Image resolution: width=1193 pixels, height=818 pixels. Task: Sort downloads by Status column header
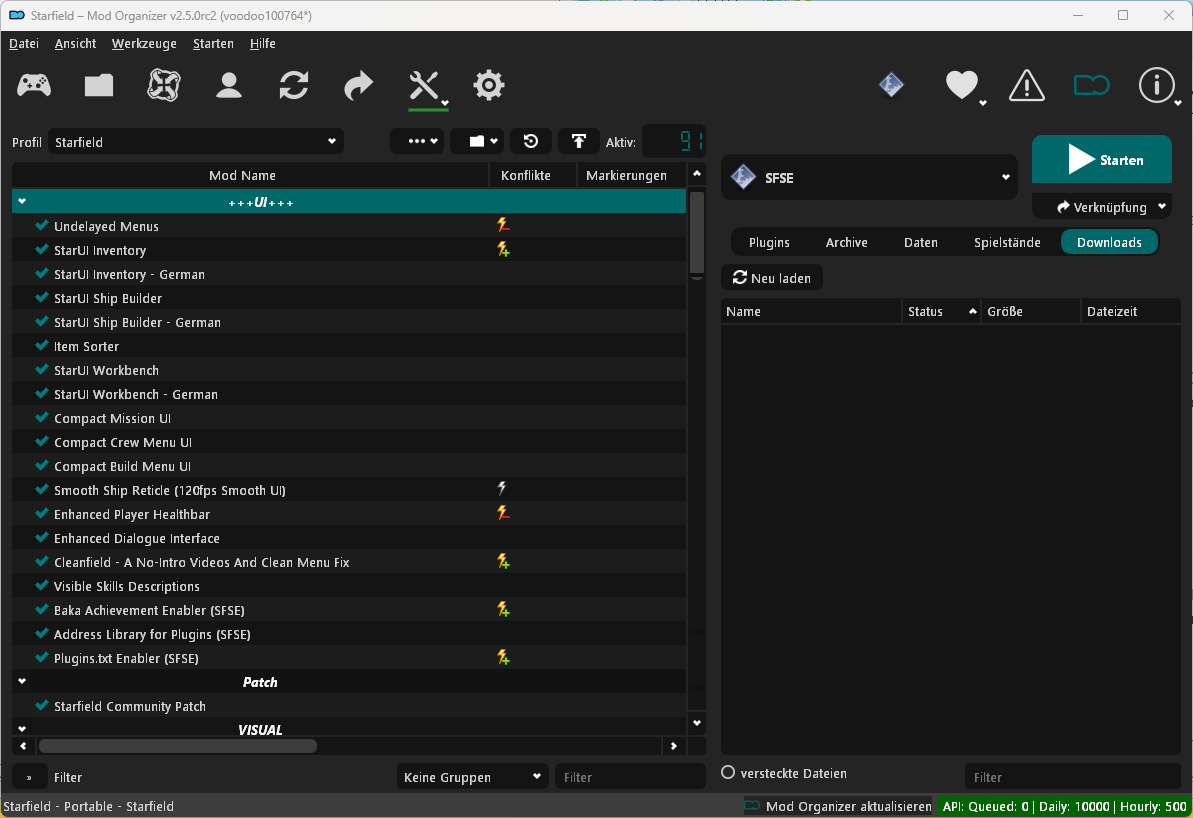click(x=941, y=311)
